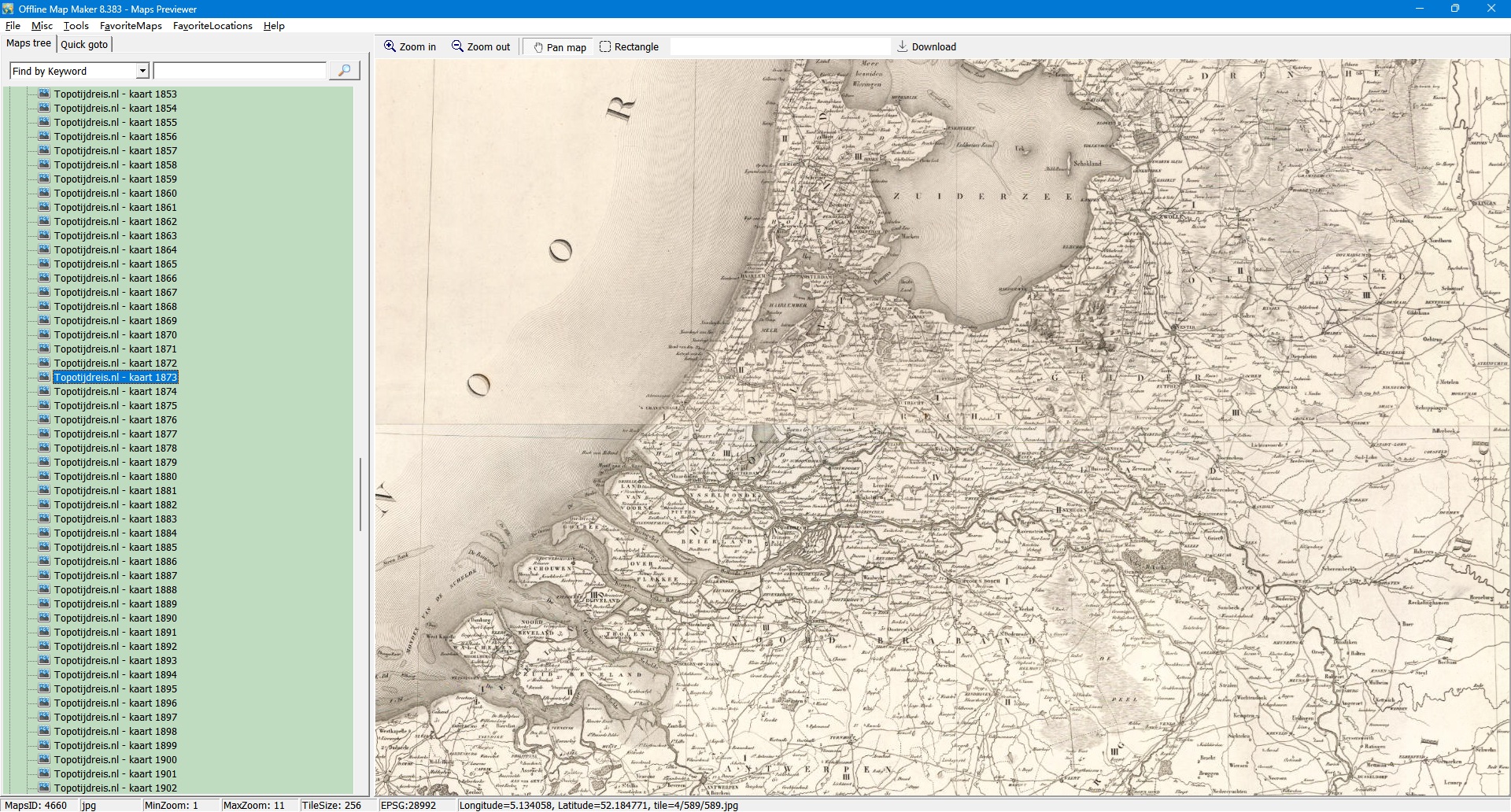Screen dimensions: 1511x812
Task: Activate the Rectangle selection tool
Action: tap(605, 46)
